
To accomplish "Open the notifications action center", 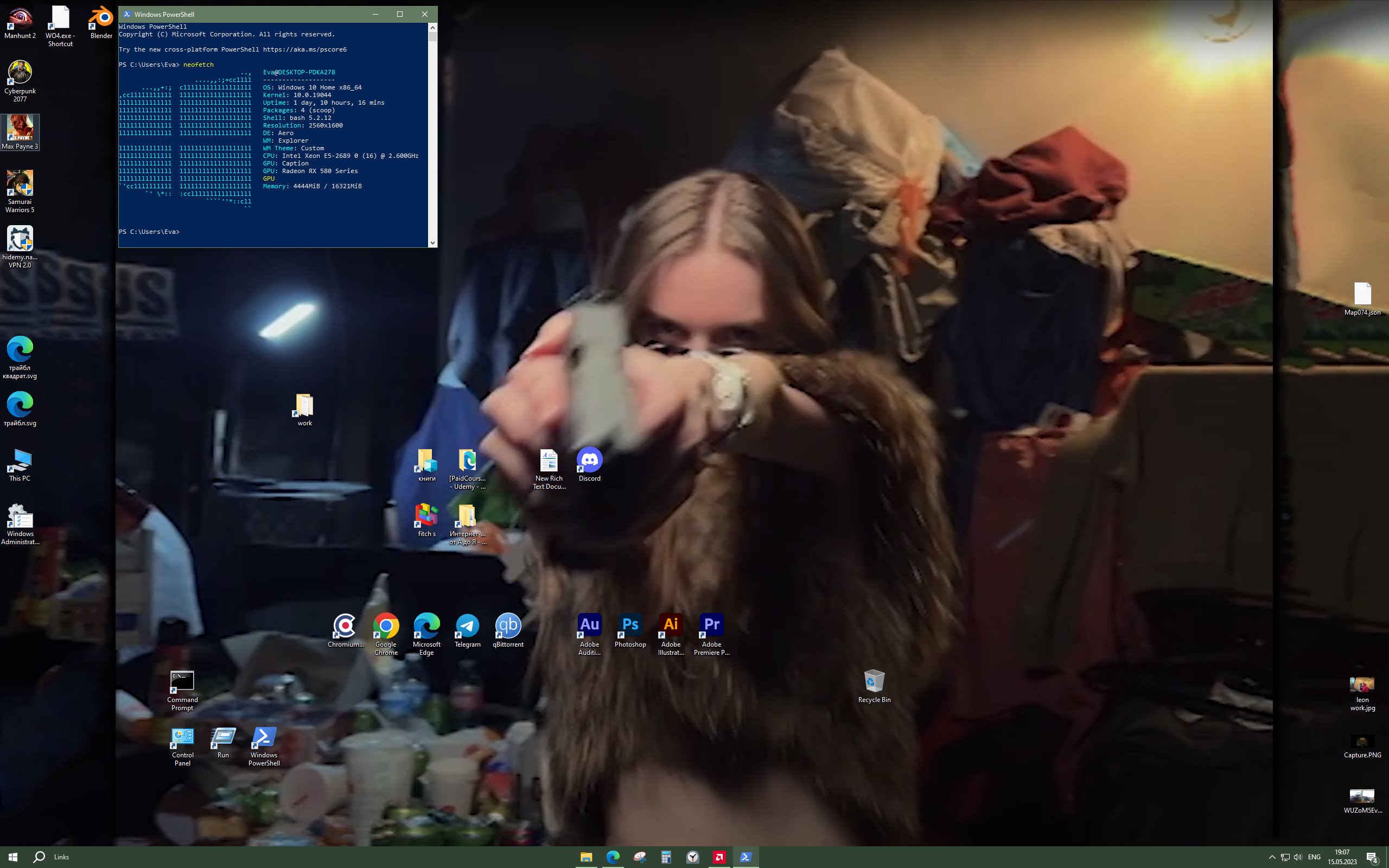I will tap(1372, 857).
